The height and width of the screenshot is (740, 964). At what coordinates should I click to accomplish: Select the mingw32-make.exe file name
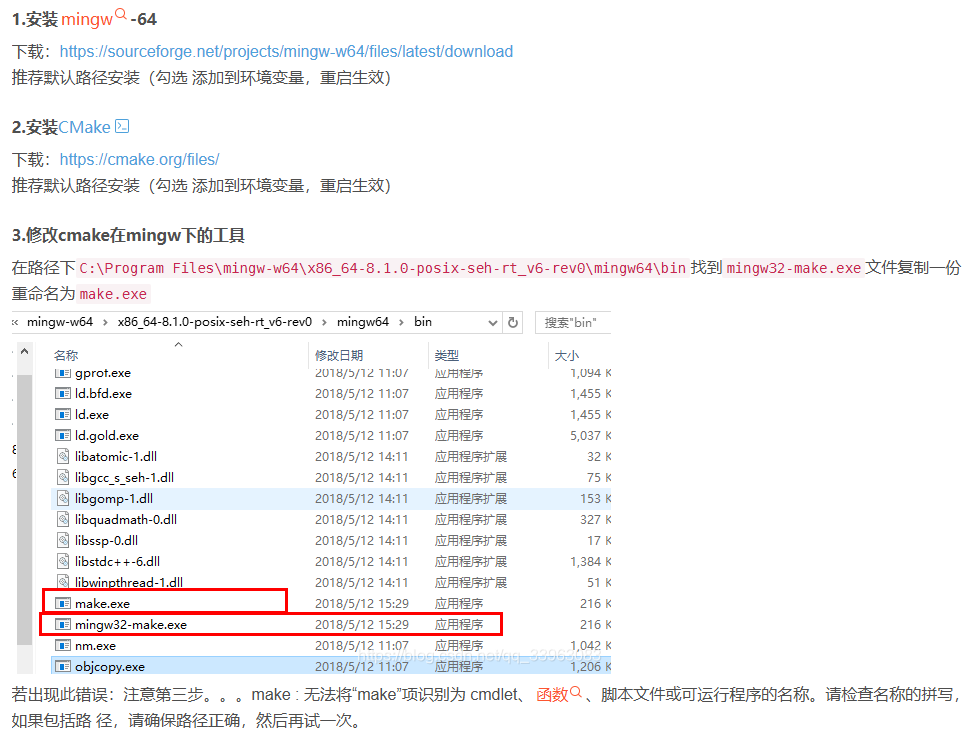tap(131, 624)
